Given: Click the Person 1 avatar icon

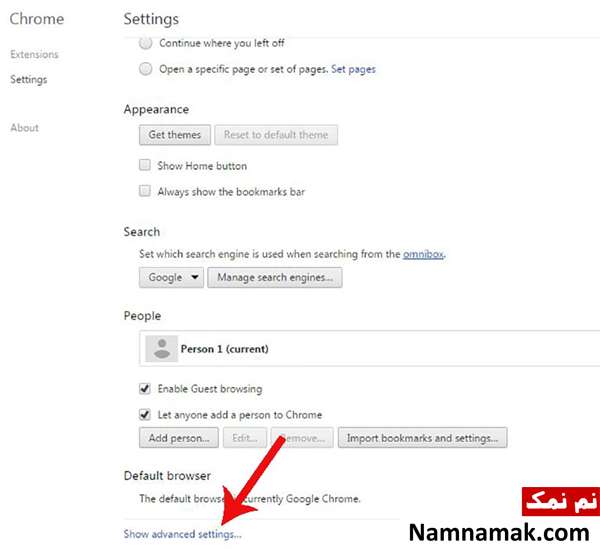Looking at the screenshot, I should pyautogui.click(x=161, y=349).
